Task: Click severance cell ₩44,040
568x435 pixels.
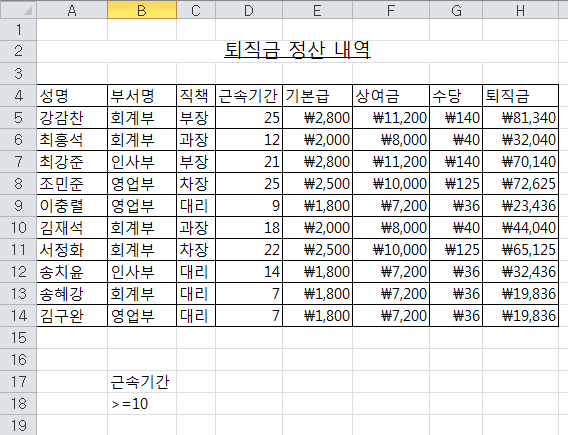Action: [x=521, y=228]
